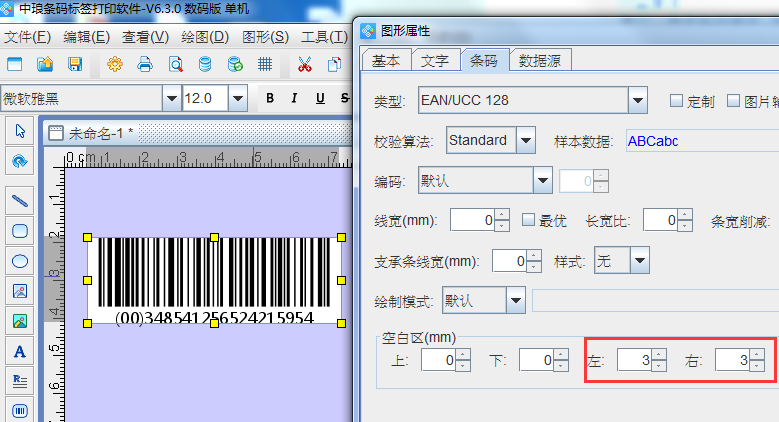Click the Save document icon
The width and height of the screenshot is (779, 422).
pyautogui.click(x=74, y=65)
